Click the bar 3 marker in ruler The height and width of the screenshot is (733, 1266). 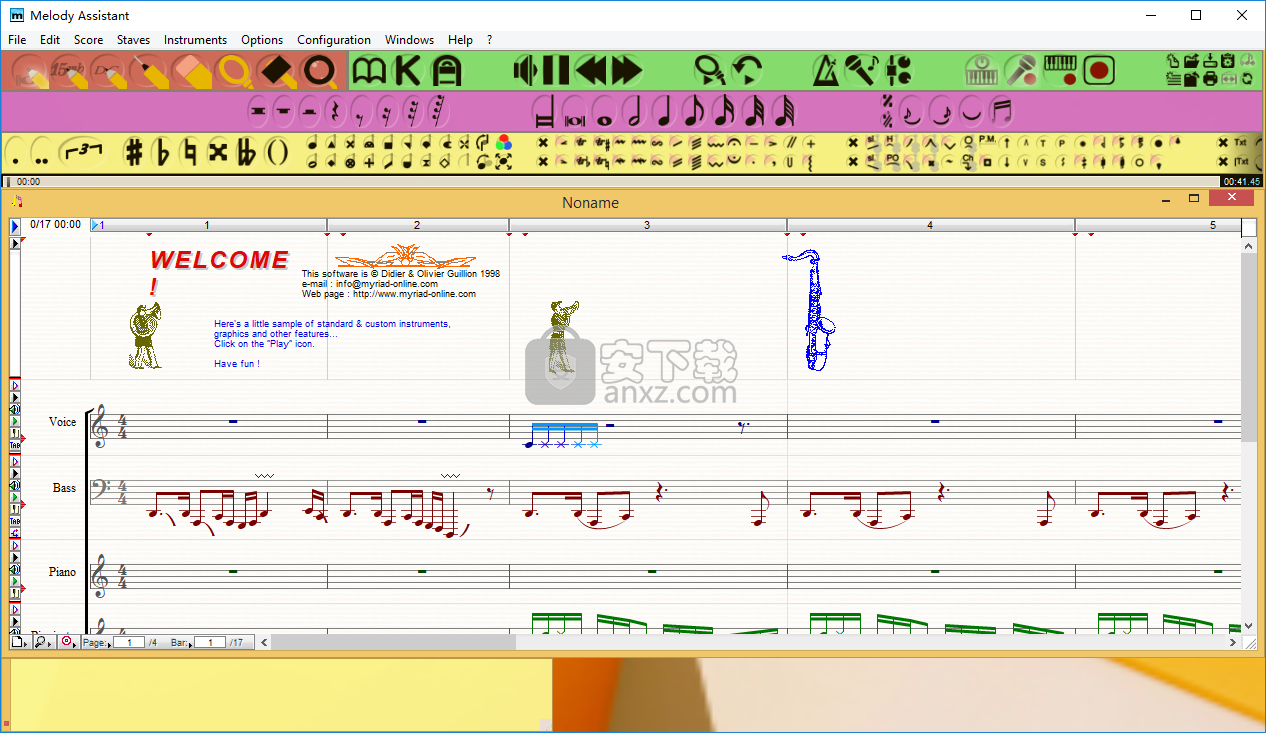click(647, 225)
